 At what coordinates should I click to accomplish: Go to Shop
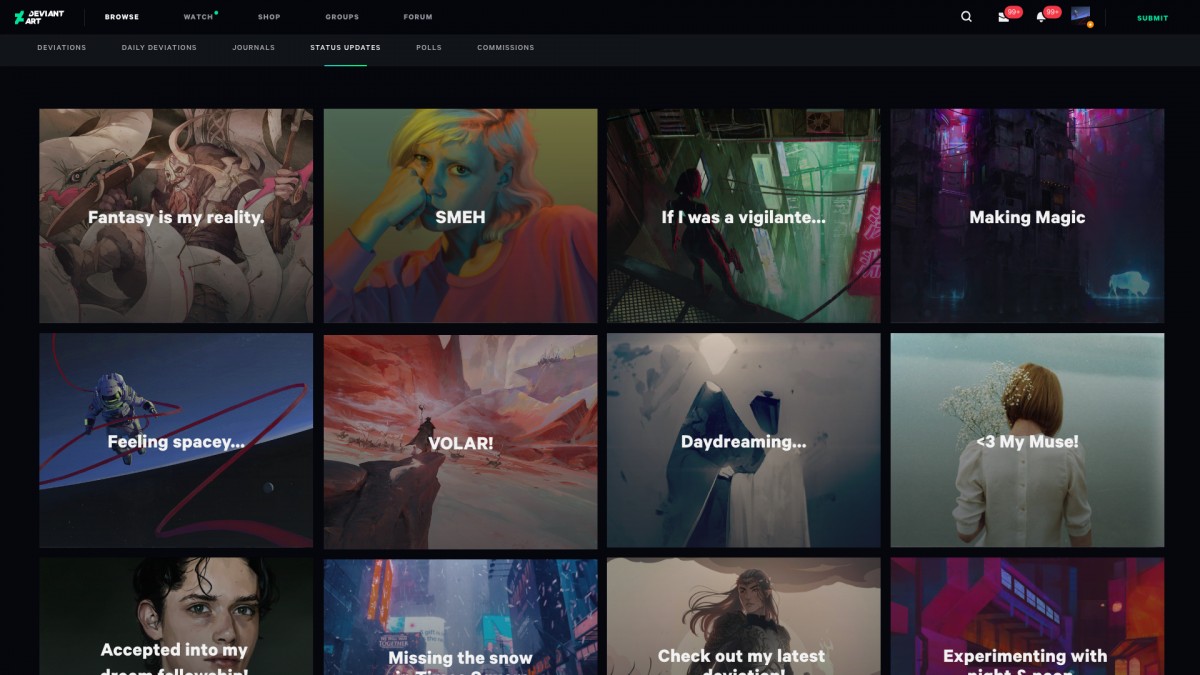click(269, 17)
